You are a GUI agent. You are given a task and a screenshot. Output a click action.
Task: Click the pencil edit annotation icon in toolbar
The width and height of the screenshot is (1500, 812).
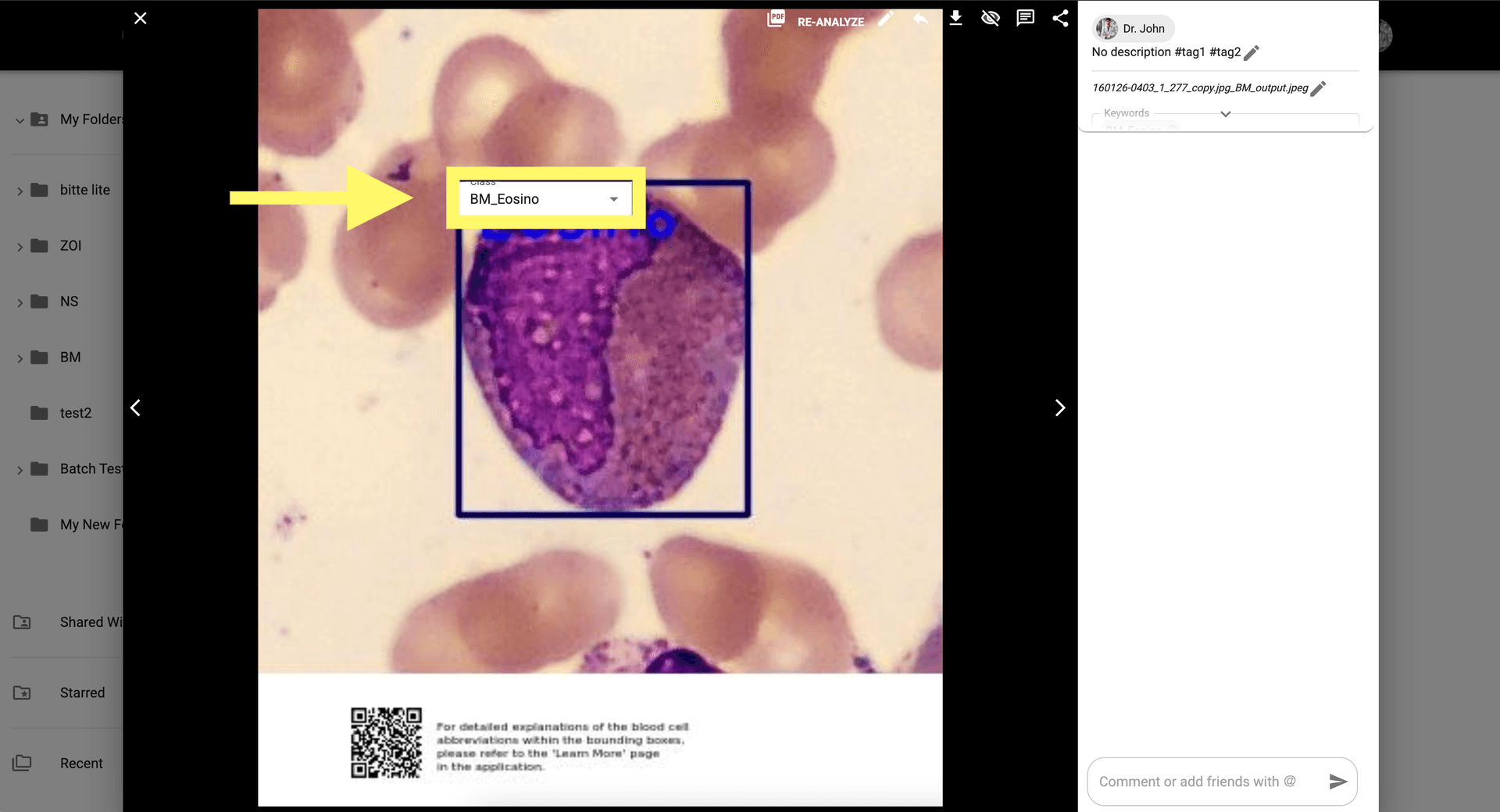[x=886, y=19]
